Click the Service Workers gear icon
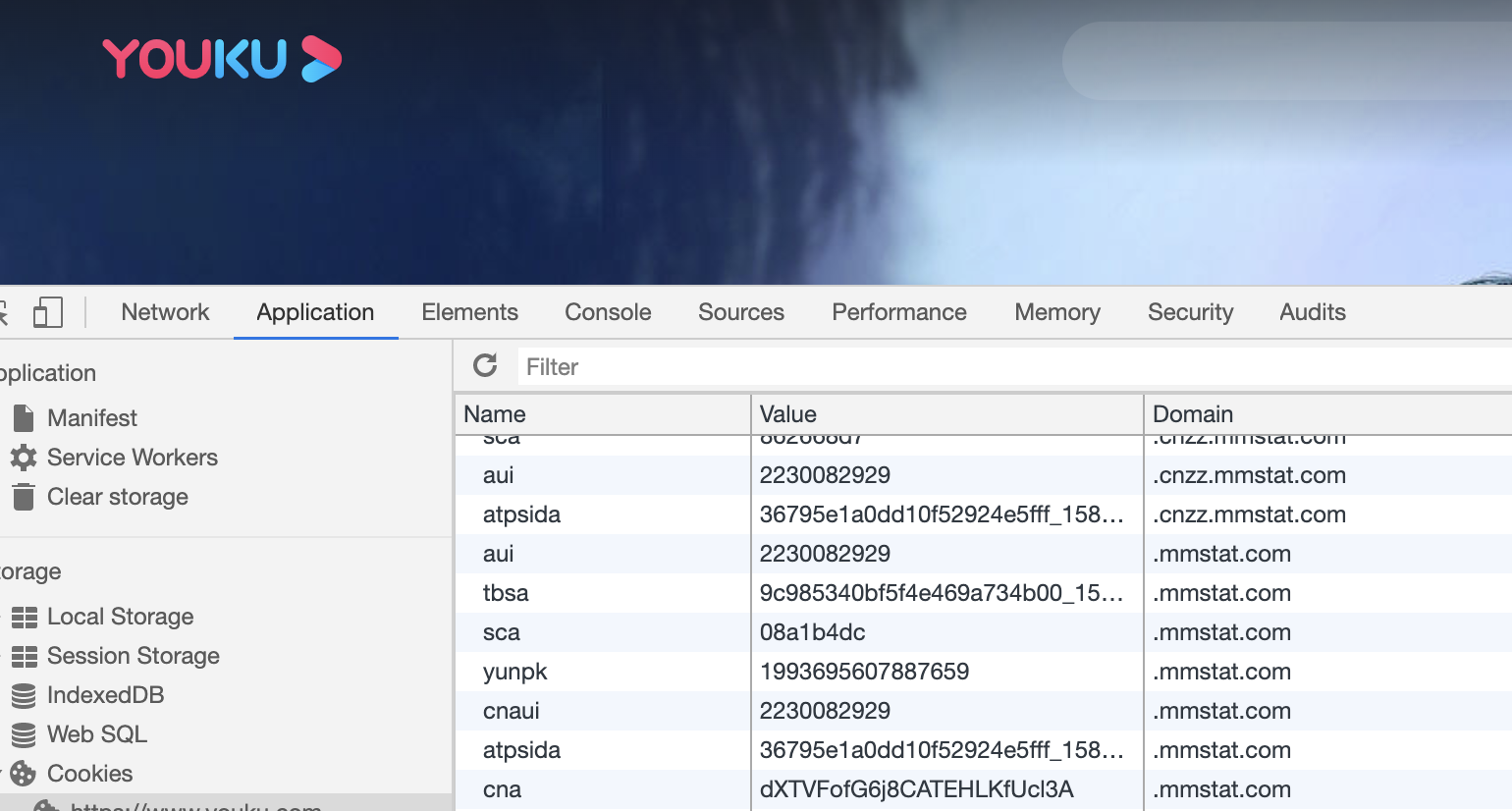This screenshot has width=1512, height=811. [24, 458]
